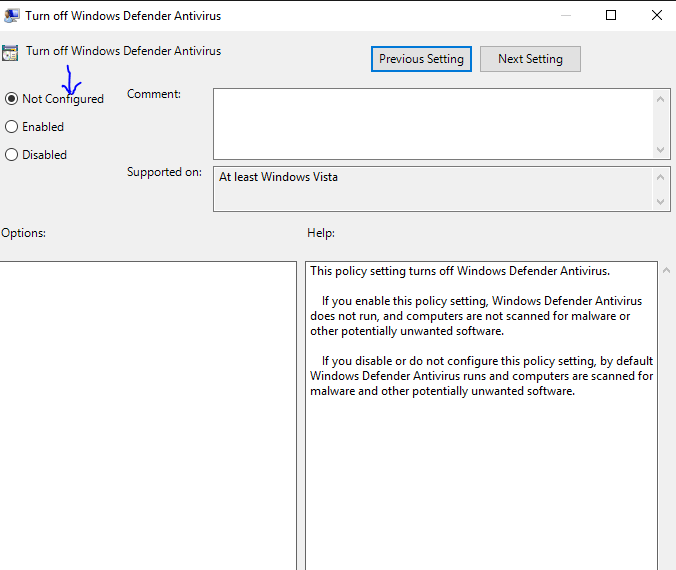Click the Supported on scroll down arrow
The height and width of the screenshot is (570, 676).
click(661, 202)
